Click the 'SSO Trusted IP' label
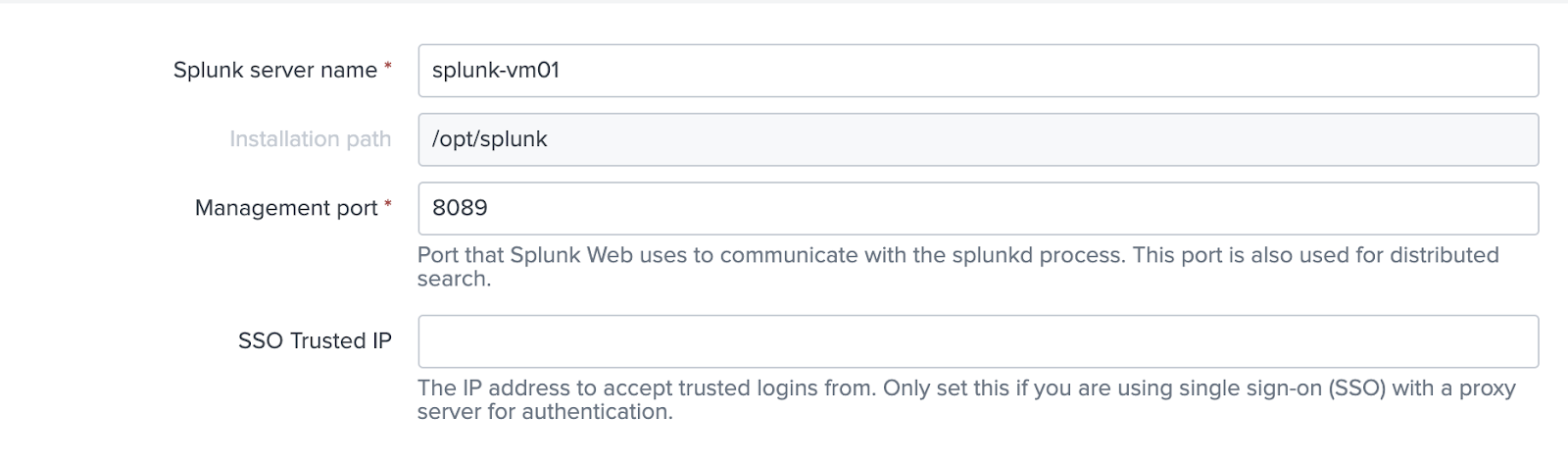Screen dimensions: 1568x466 315,341
